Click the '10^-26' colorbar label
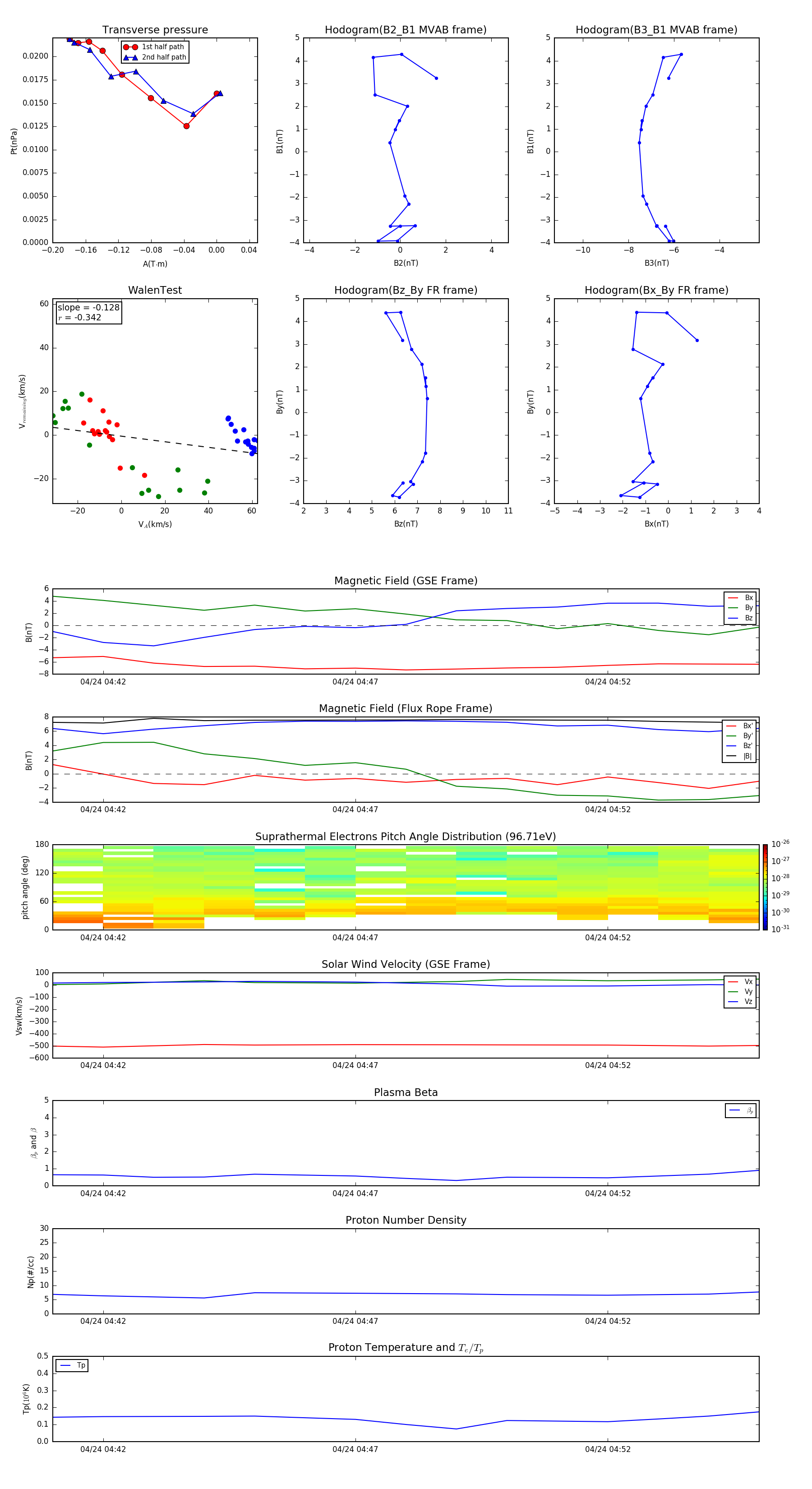This screenshot has width=812, height=1489. coord(780,844)
